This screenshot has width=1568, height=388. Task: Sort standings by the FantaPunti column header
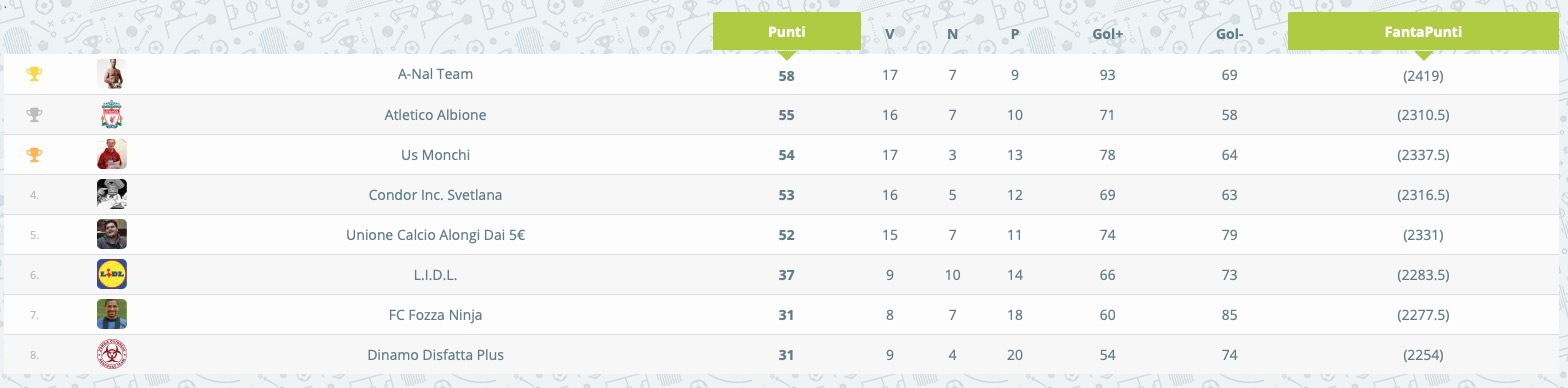1423,32
